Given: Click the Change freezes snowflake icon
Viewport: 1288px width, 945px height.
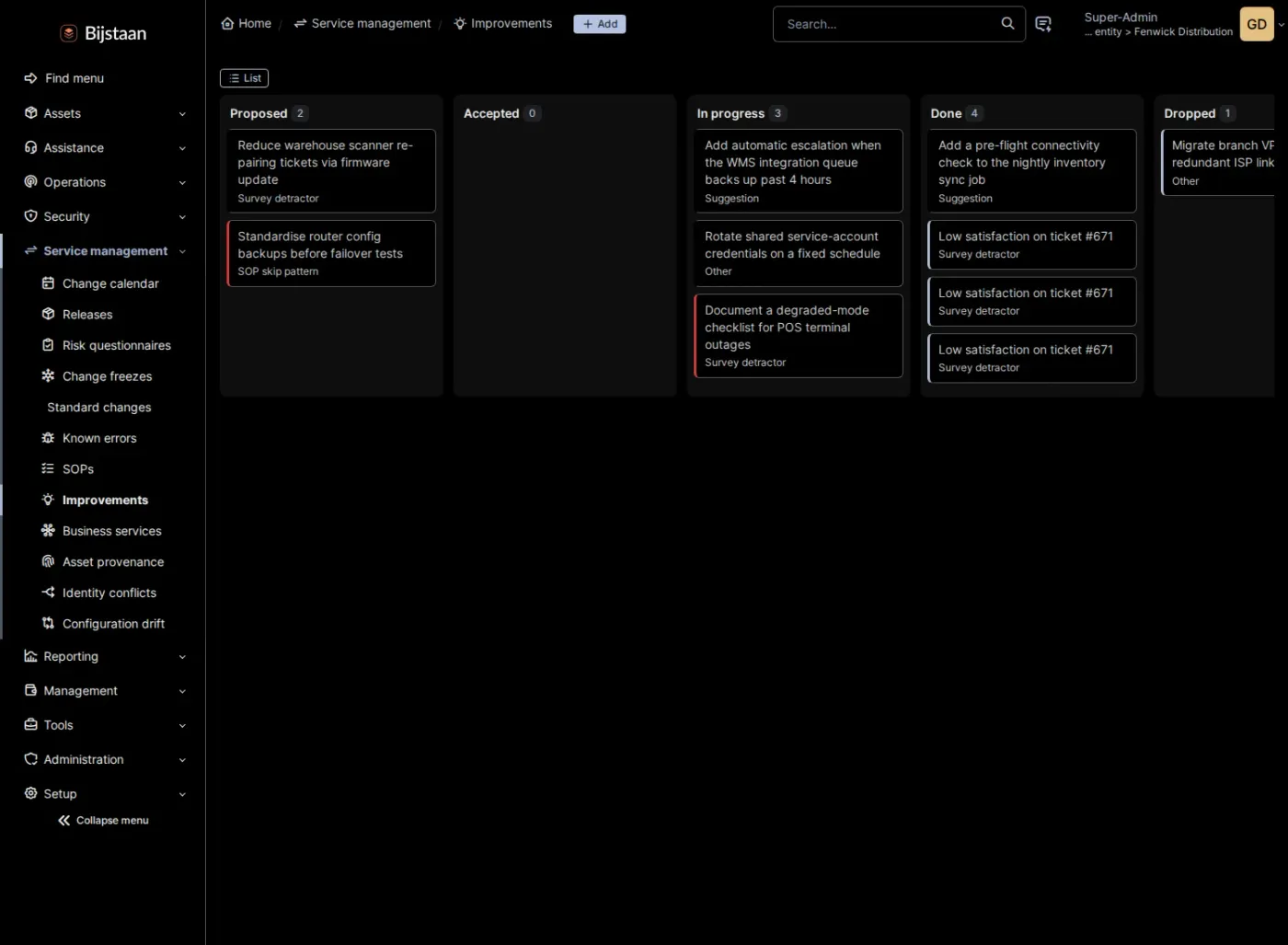Looking at the screenshot, I should (49, 376).
